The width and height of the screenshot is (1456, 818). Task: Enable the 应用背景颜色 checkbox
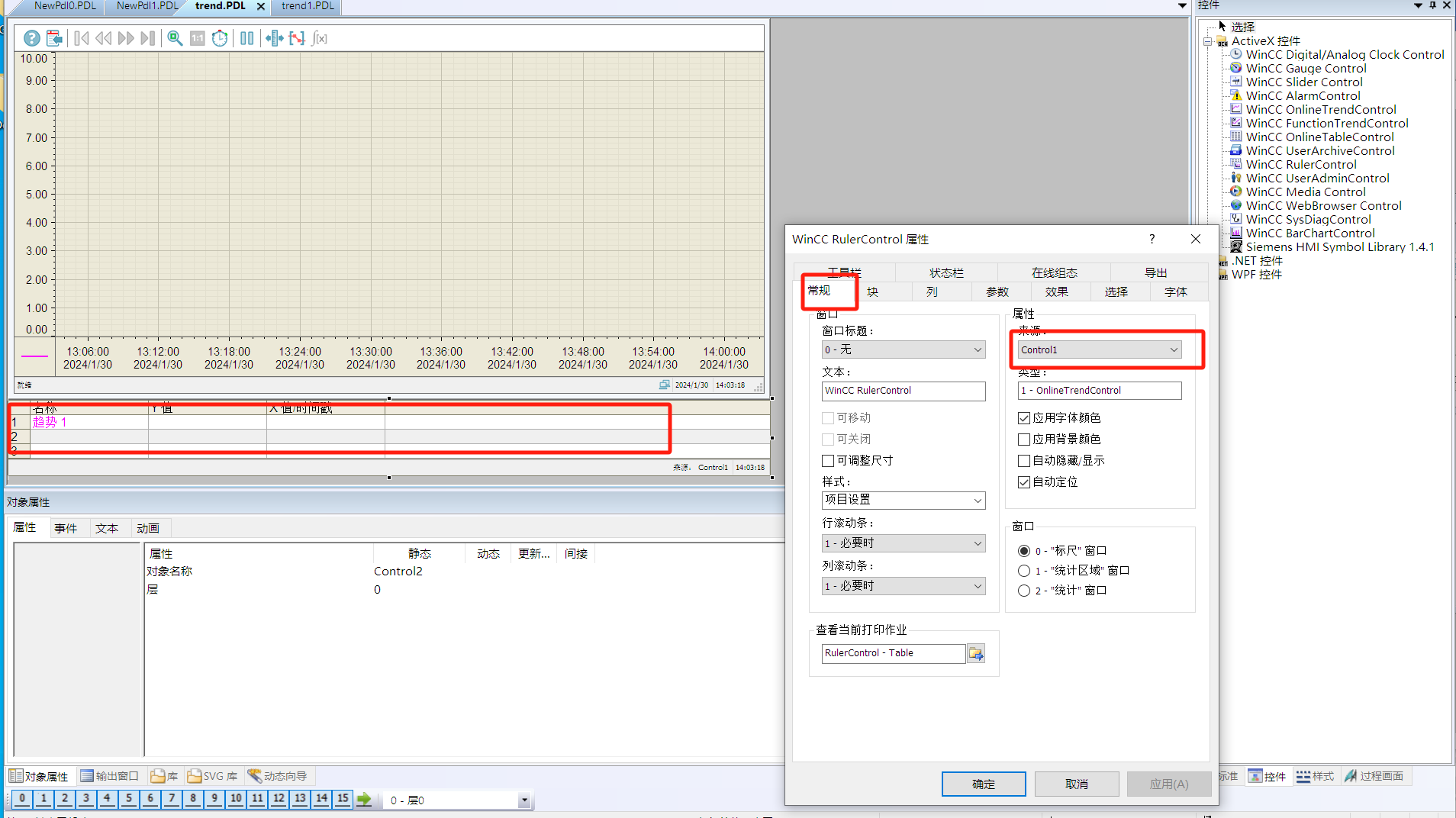coord(1024,440)
